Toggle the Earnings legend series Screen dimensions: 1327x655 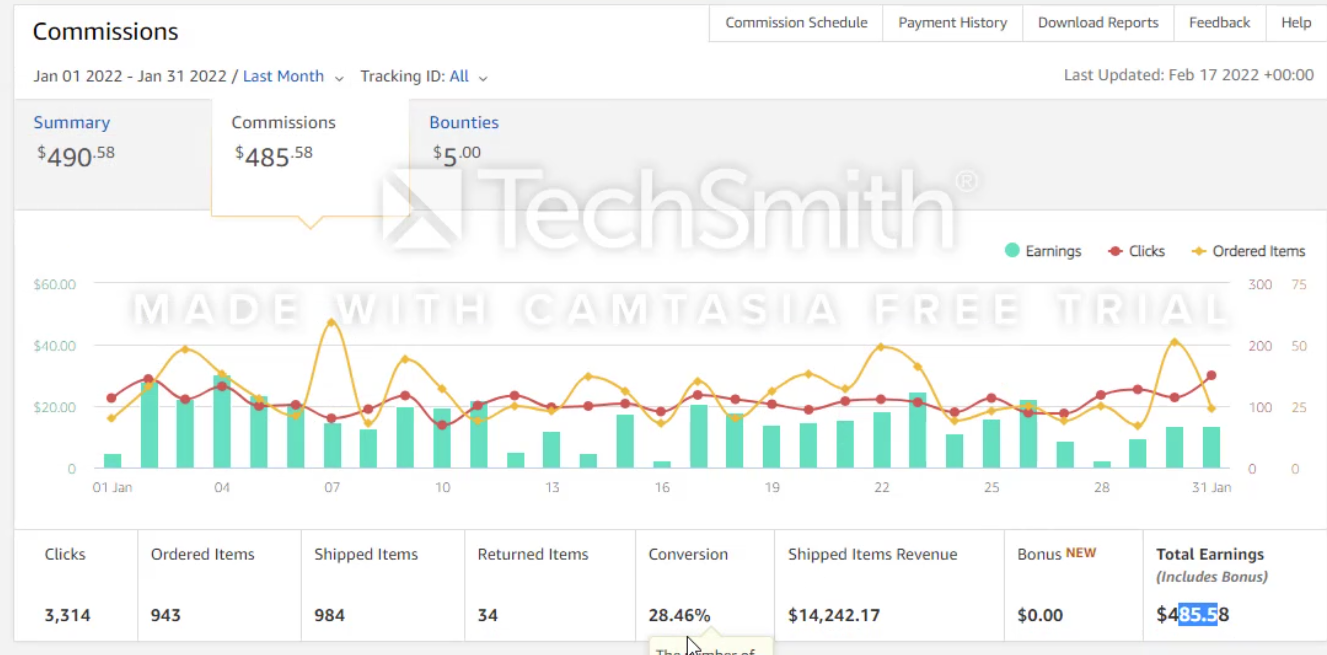[x=1043, y=251]
